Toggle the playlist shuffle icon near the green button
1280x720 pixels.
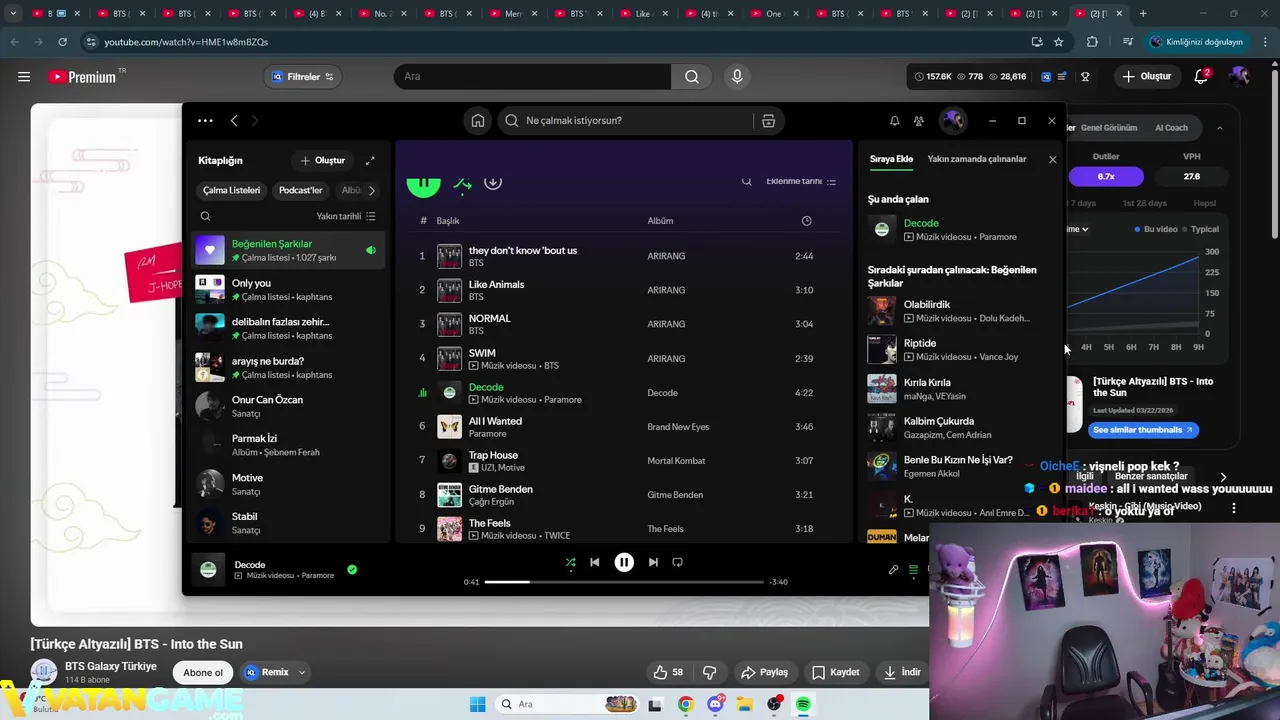tap(462, 183)
